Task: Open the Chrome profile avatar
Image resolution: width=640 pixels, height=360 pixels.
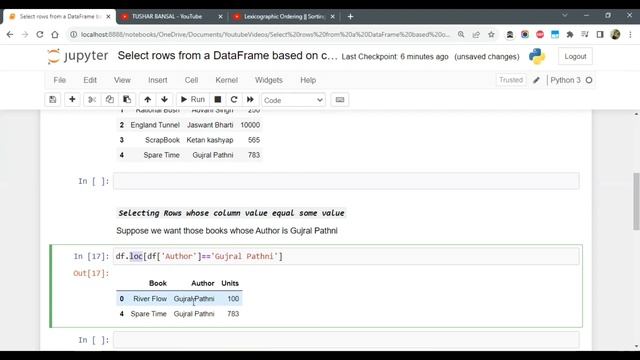Action: coord(615,35)
